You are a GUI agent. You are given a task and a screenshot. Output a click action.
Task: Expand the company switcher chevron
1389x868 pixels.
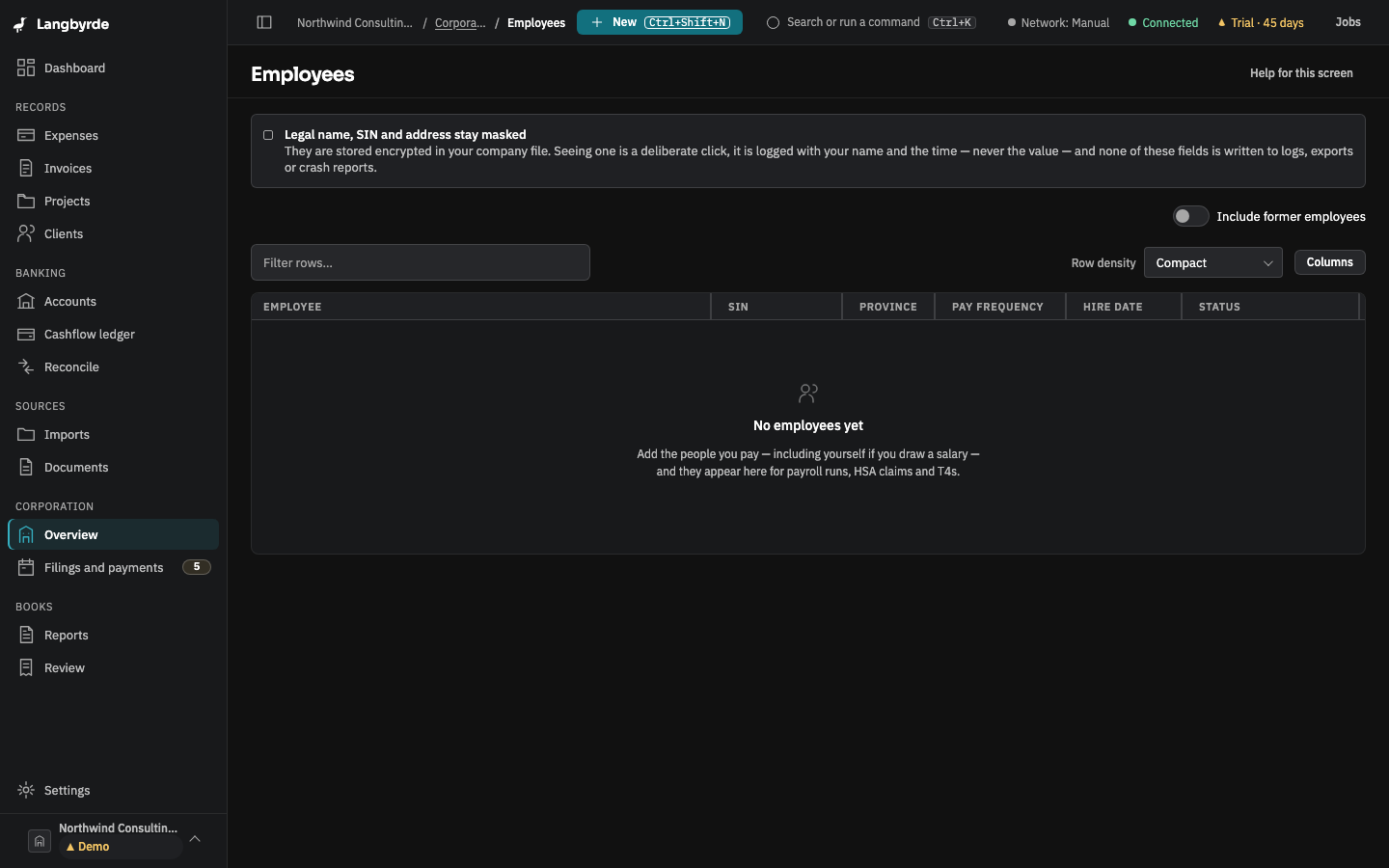[x=195, y=839]
